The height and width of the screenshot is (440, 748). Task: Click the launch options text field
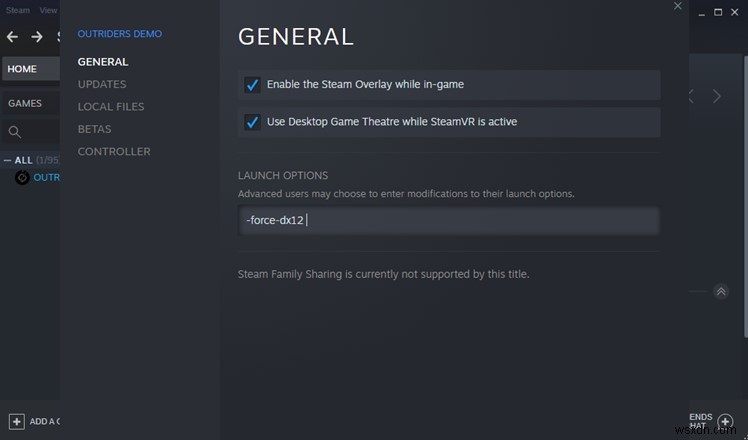[448, 220]
